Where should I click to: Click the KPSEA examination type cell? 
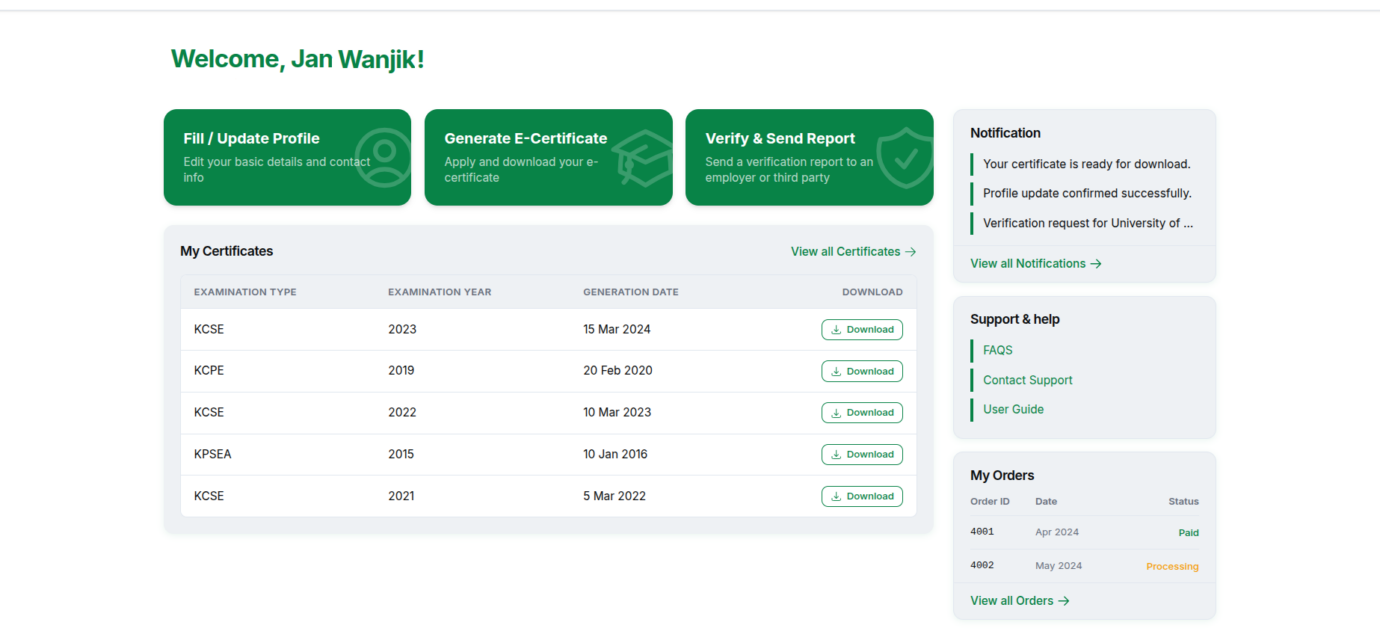pyautogui.click(x=212, y=454)
